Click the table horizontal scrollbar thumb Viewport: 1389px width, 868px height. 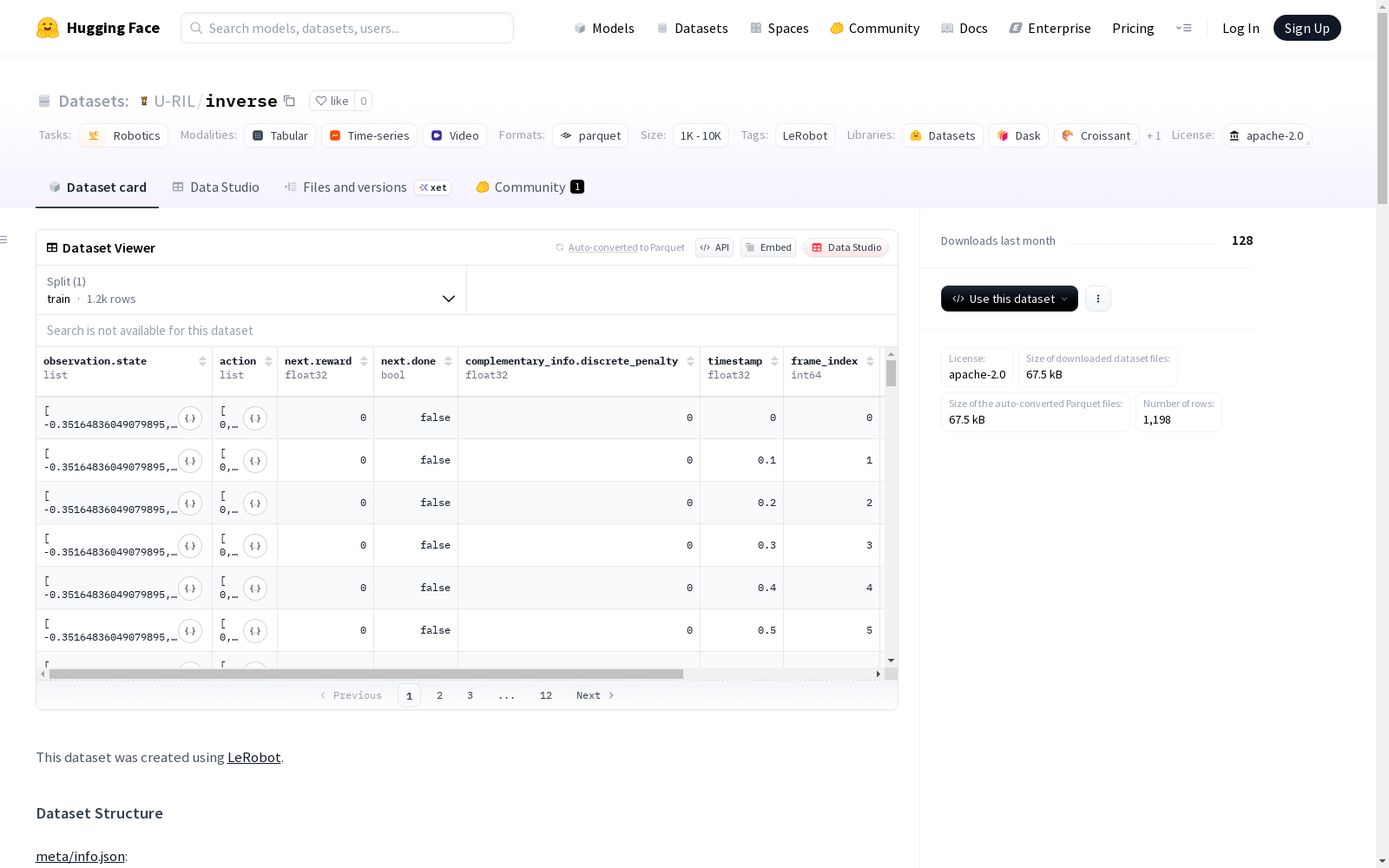click(365, 674)
